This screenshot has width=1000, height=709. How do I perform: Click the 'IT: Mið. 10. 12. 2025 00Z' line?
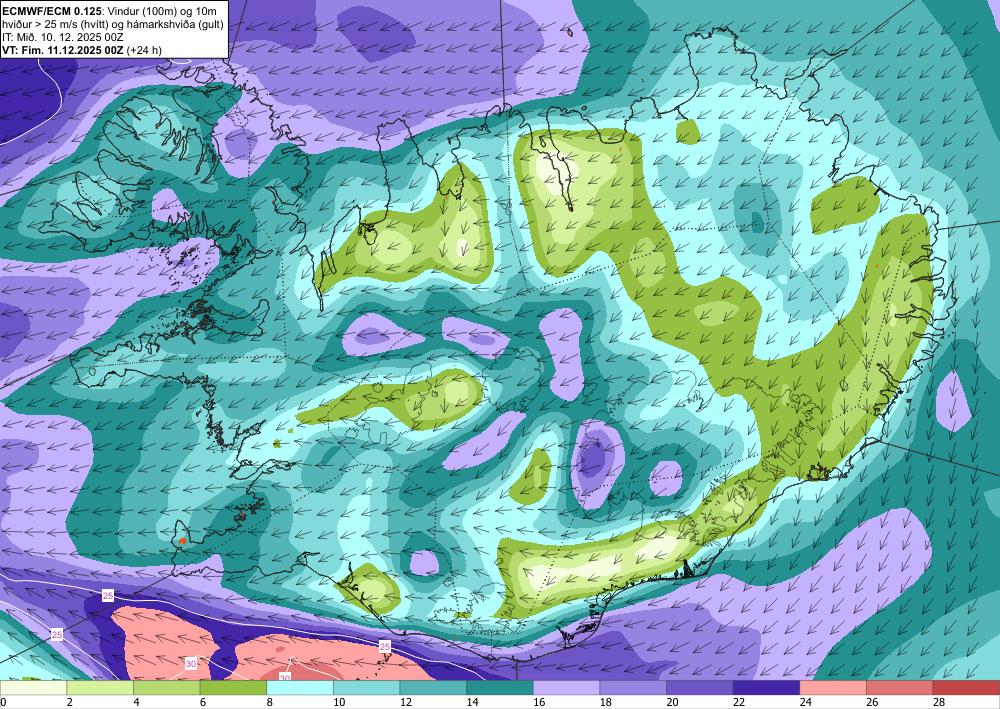[62, 37]
